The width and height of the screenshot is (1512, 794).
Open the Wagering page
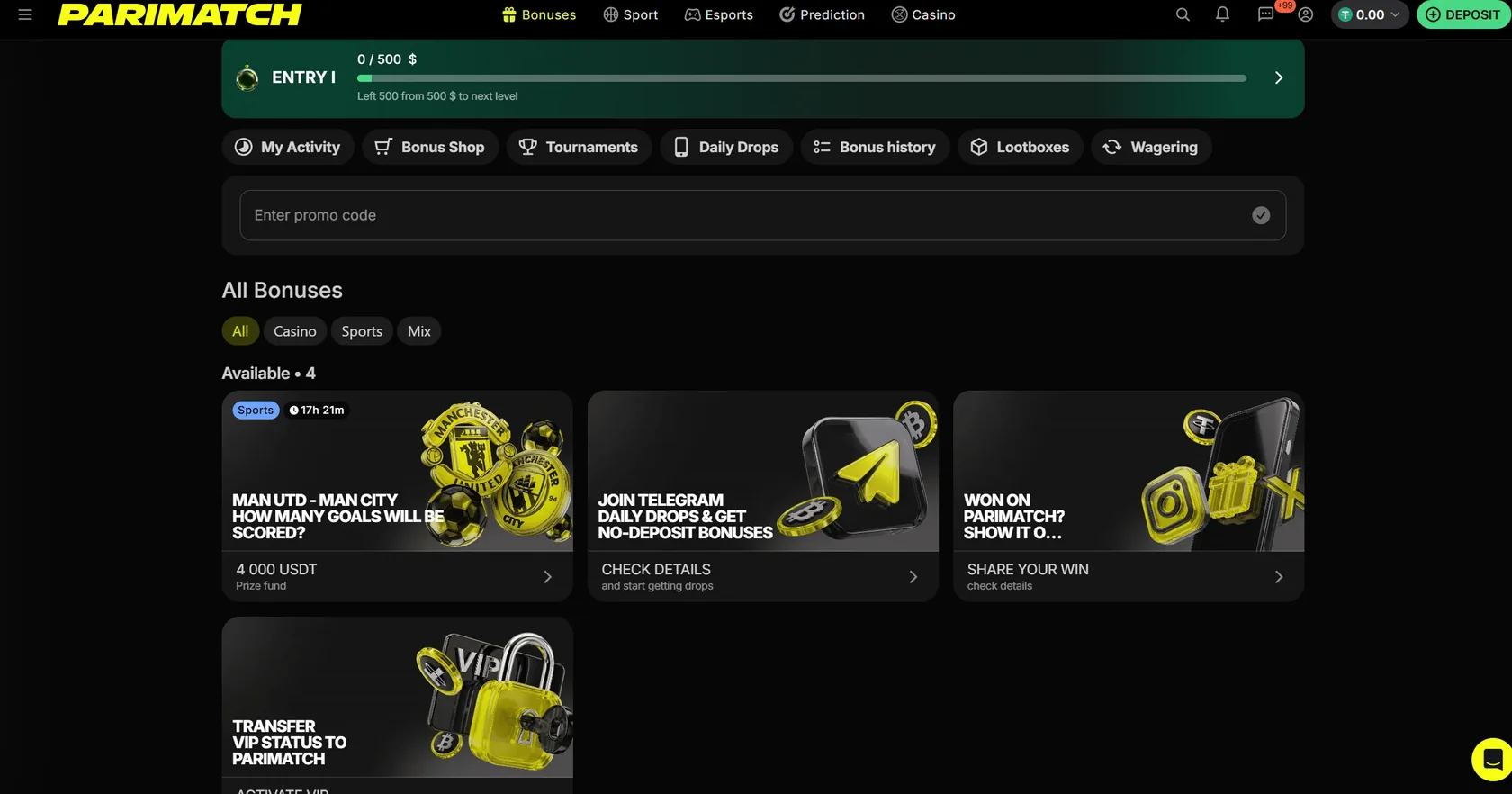[x=1151, y=147]
